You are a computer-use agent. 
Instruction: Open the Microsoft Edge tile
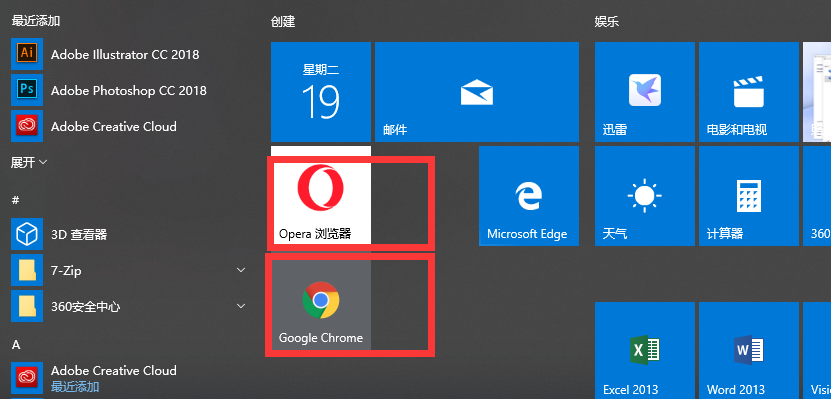pos(528,196)
